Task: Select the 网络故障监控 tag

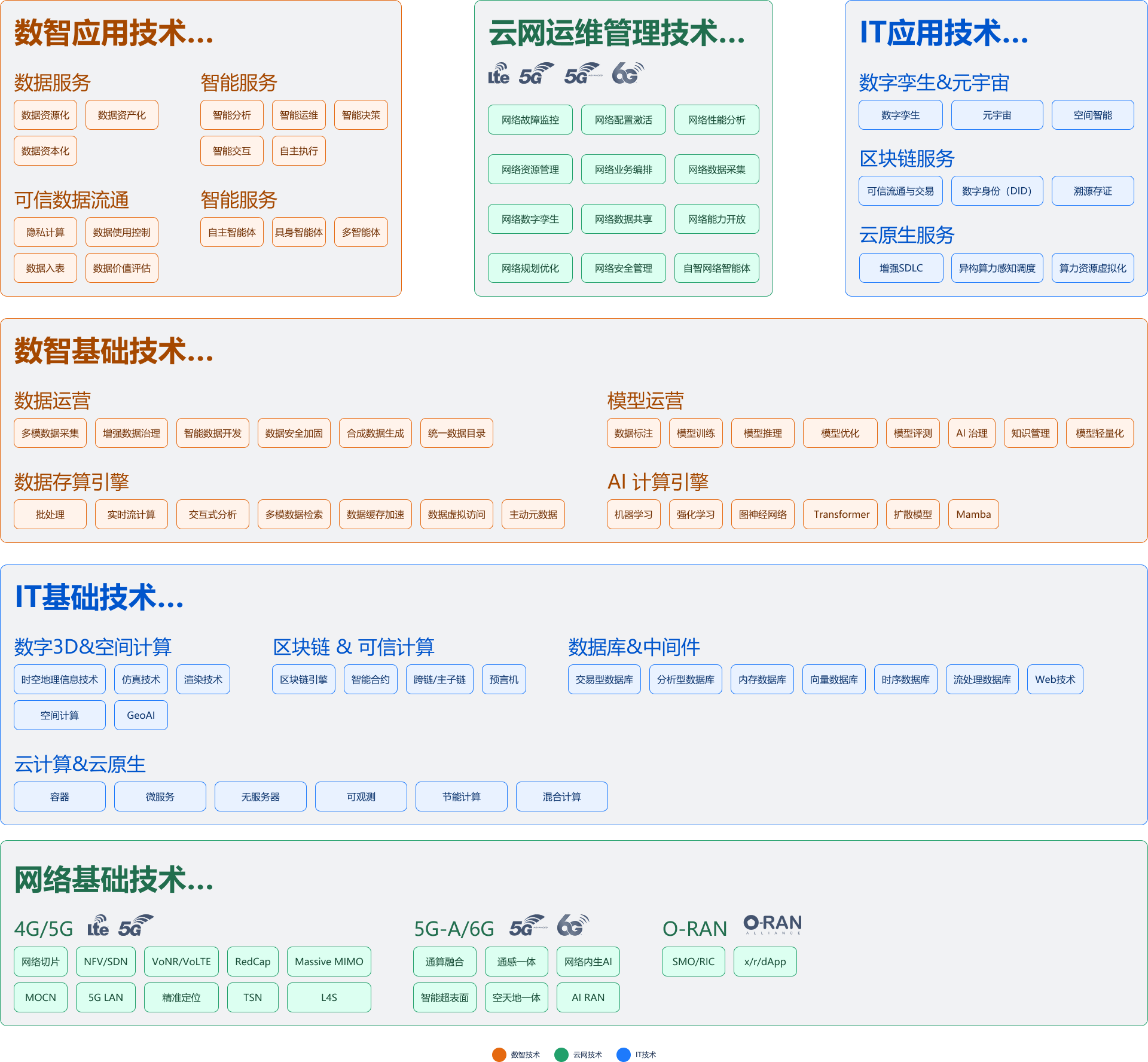Action: (x=530, y=120)
